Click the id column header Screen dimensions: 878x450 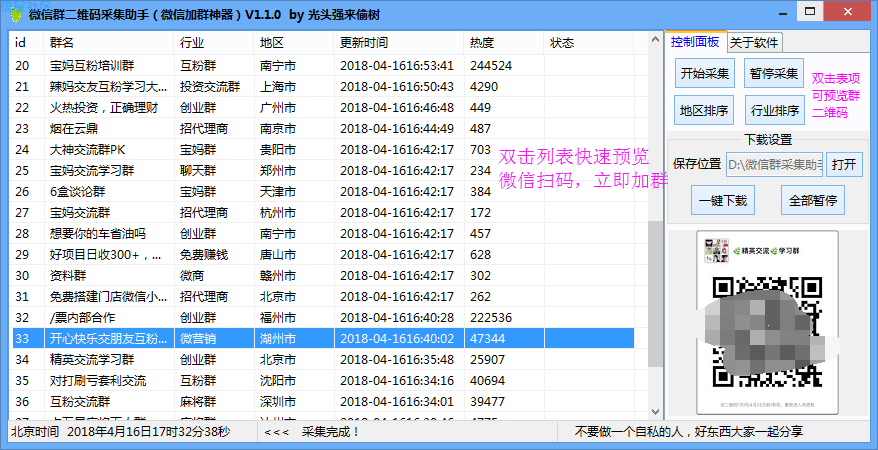point(27,43)
